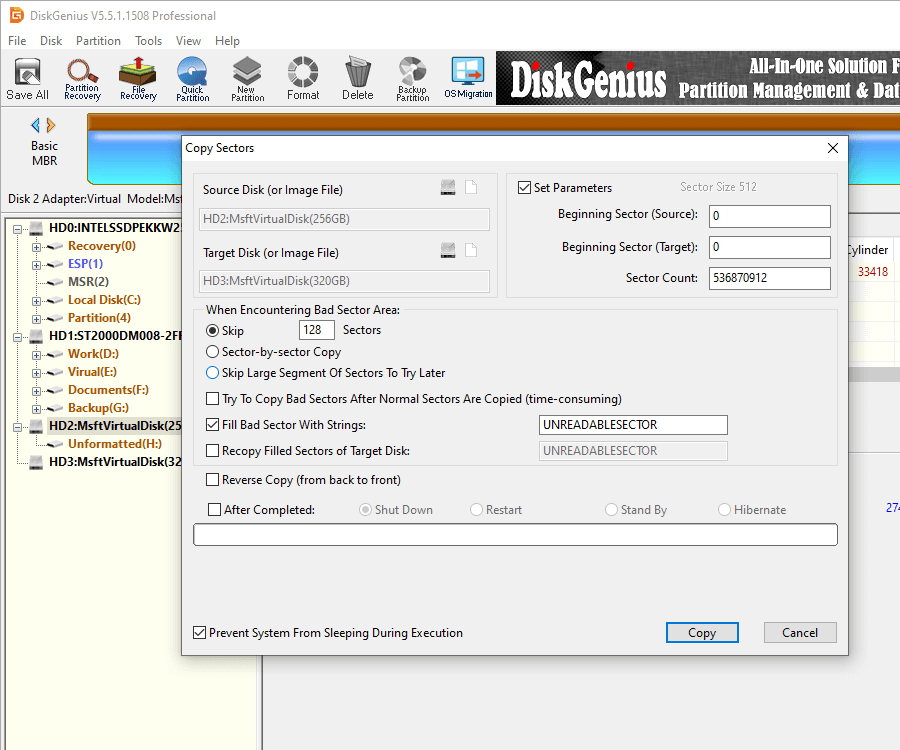Launch File Recovery tool
The height and width of the screenshot is (750, 900).
pyautogui.click(x=138, y=79)
